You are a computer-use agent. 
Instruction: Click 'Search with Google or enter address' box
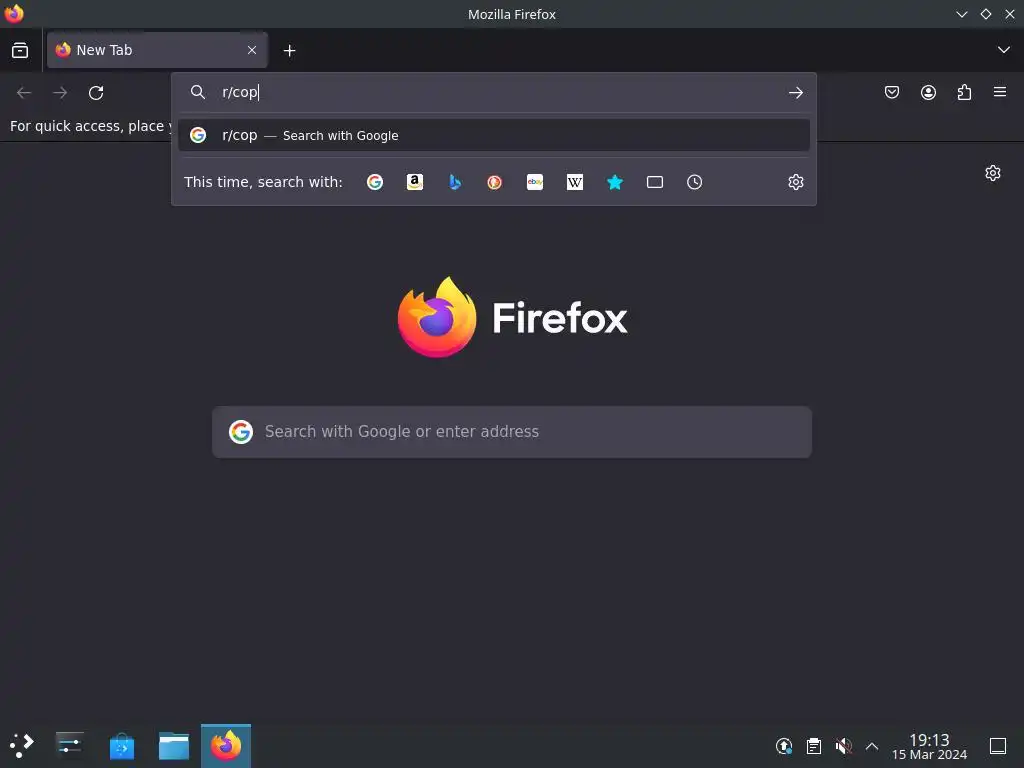coord(512,432)
